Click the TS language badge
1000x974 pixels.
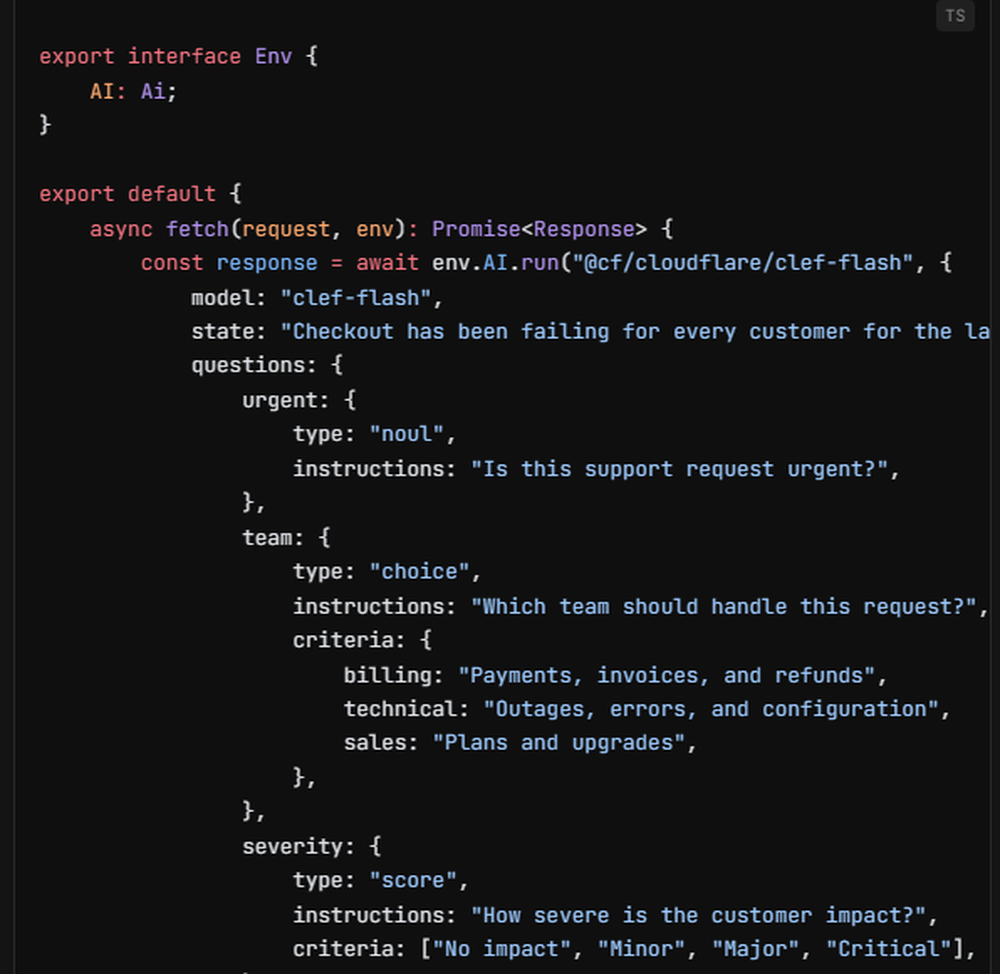pos(955,15)
